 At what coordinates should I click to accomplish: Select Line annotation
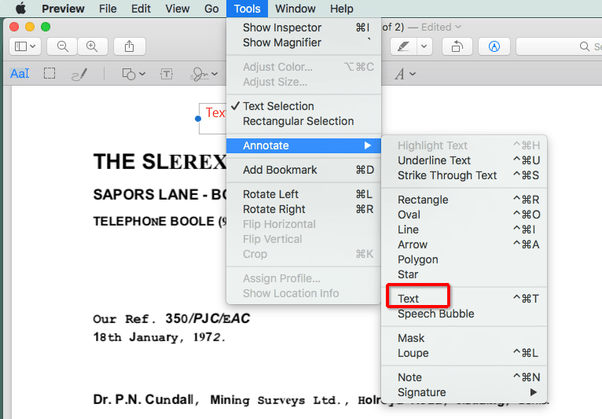[x=464, y=230]
